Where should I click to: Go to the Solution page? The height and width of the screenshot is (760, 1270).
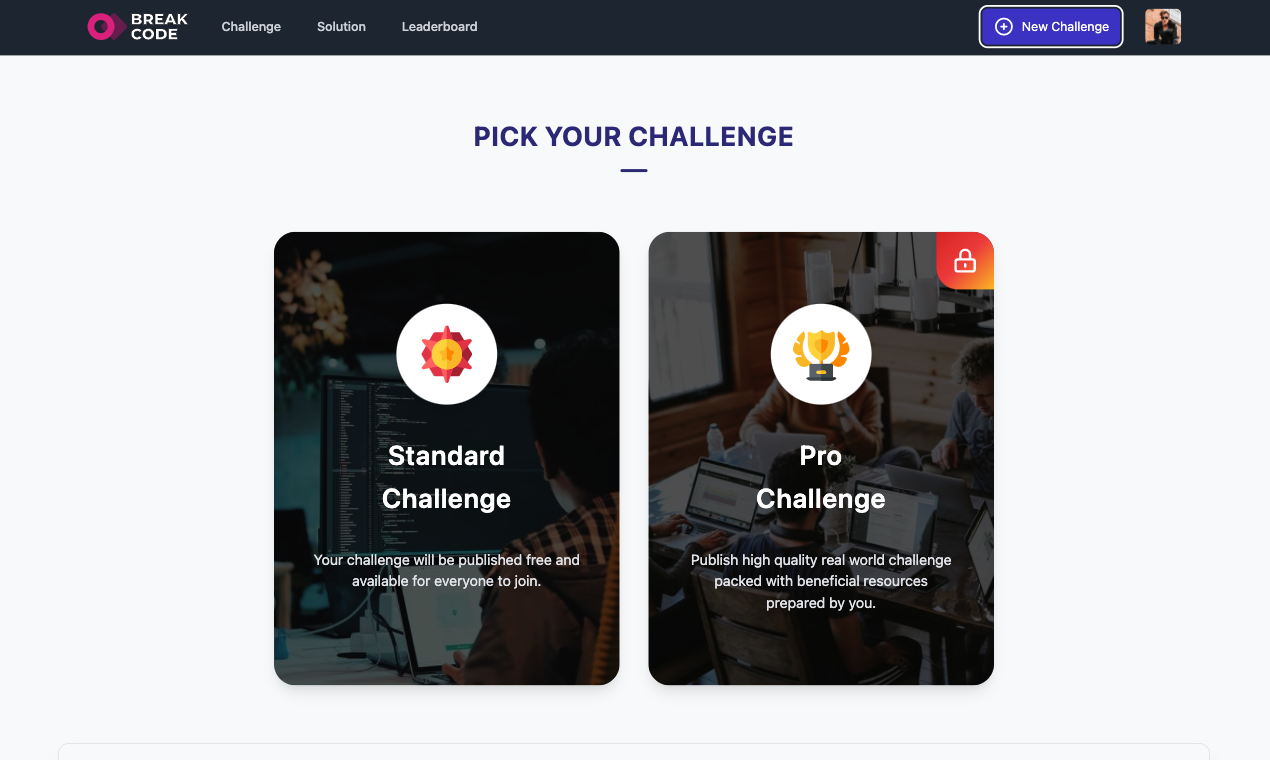341,27
